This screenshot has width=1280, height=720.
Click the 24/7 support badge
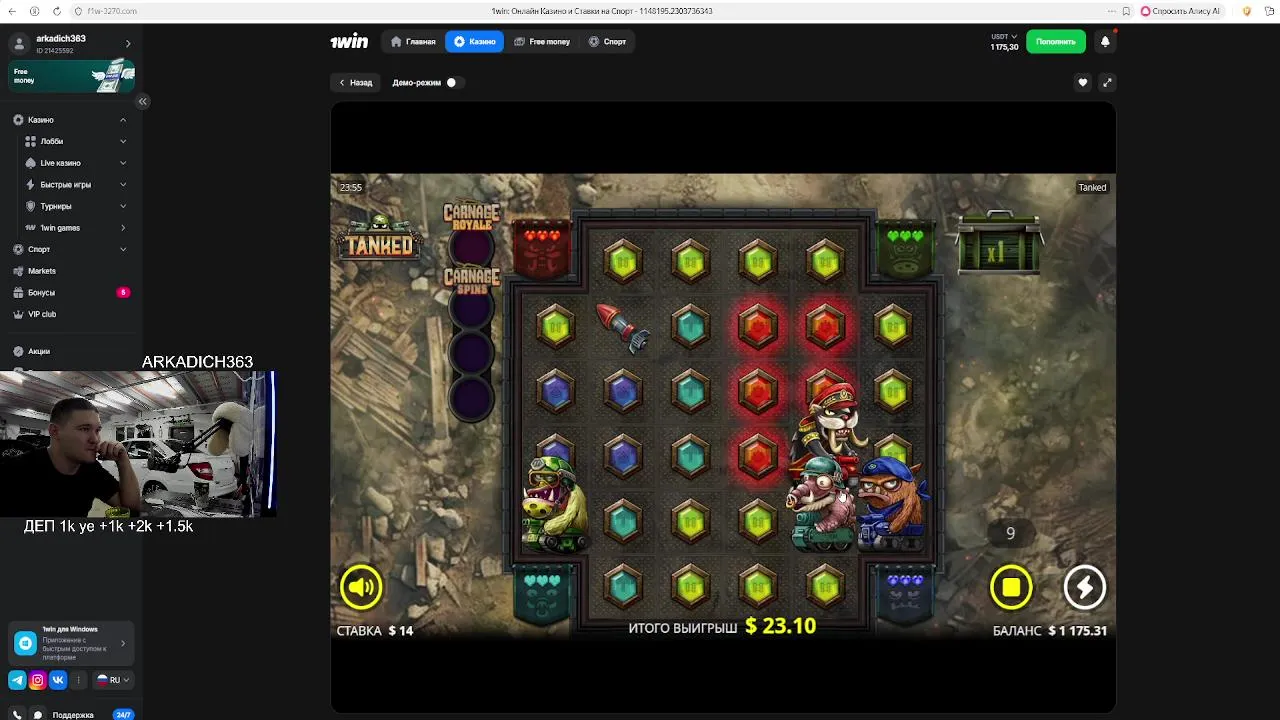tap(123, 715)
